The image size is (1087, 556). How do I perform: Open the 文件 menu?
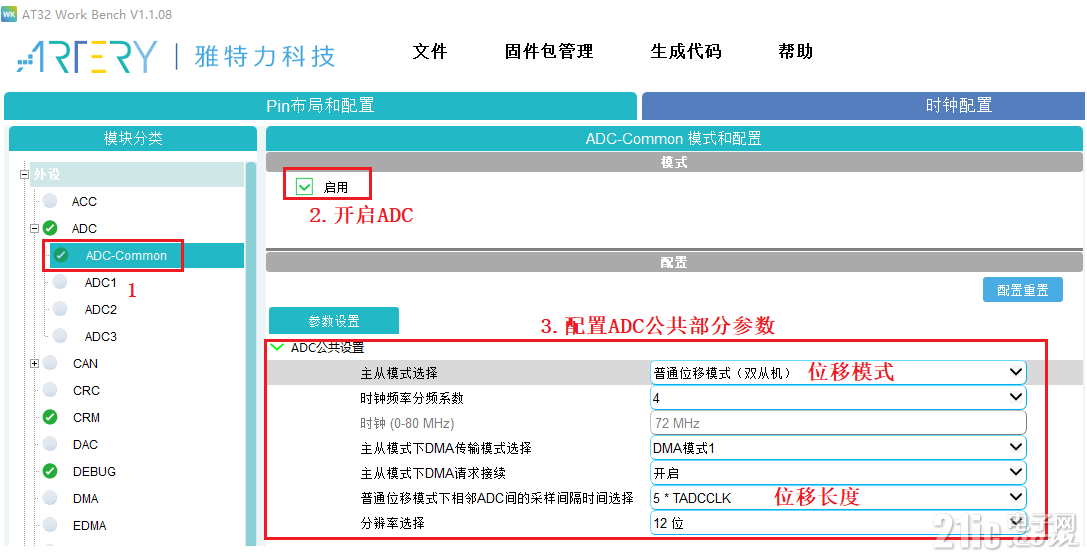[x=430, y=51]
